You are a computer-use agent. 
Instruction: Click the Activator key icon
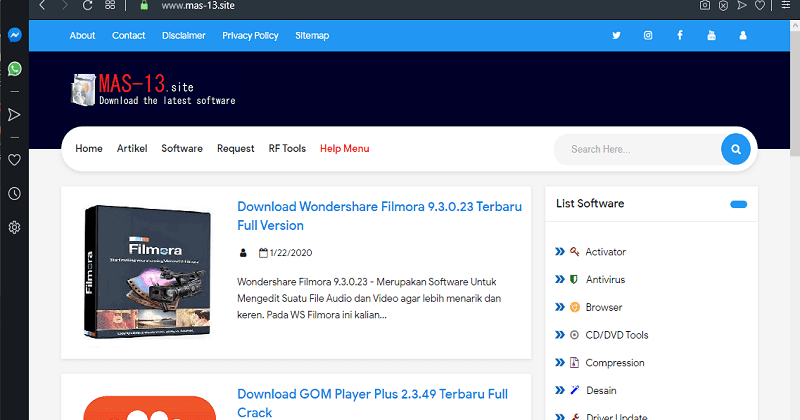(x=574, y=252)
